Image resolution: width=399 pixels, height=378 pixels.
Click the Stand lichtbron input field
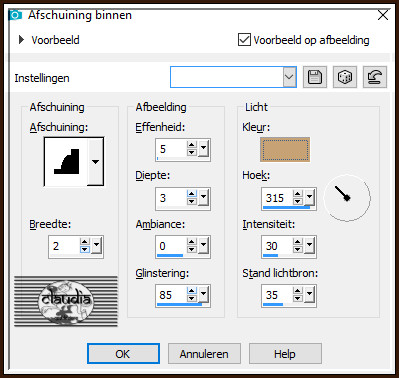(x=277, y=295)
